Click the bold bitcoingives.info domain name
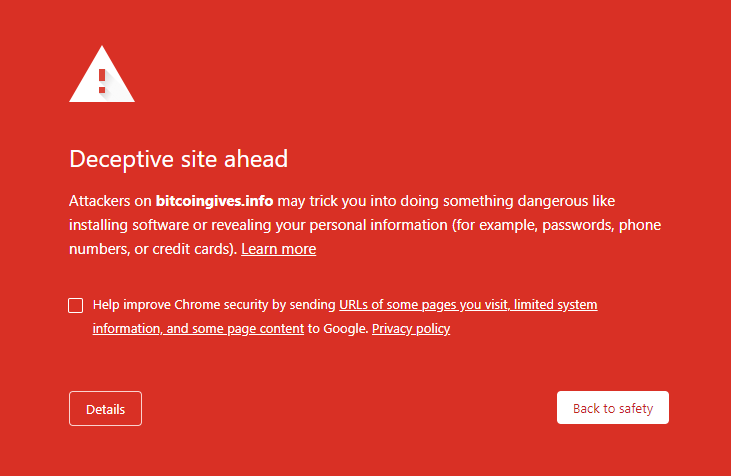The height and width of the screenshot is (476, 731). [214, 201]
